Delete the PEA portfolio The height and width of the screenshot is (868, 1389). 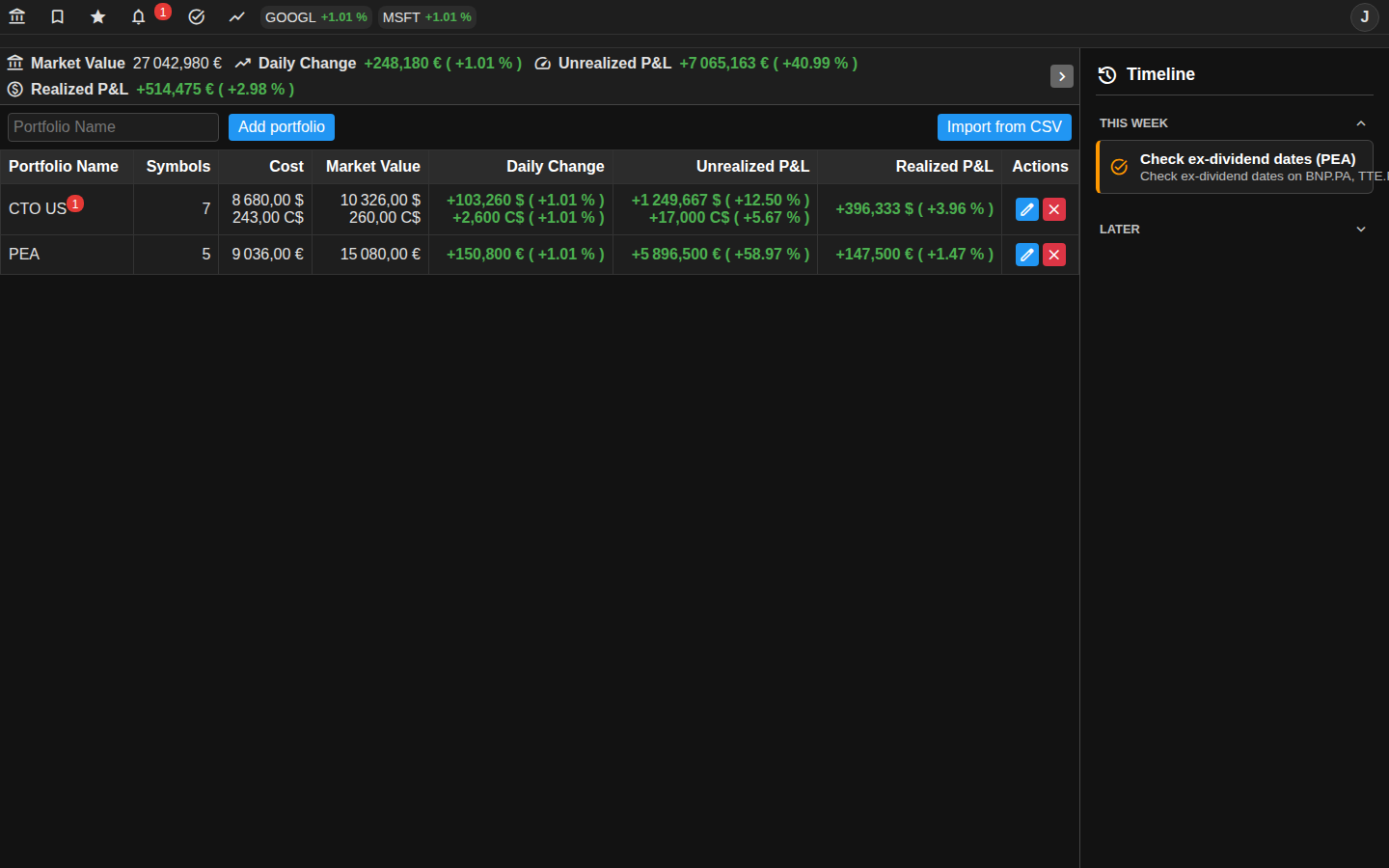pos(1054,255)
